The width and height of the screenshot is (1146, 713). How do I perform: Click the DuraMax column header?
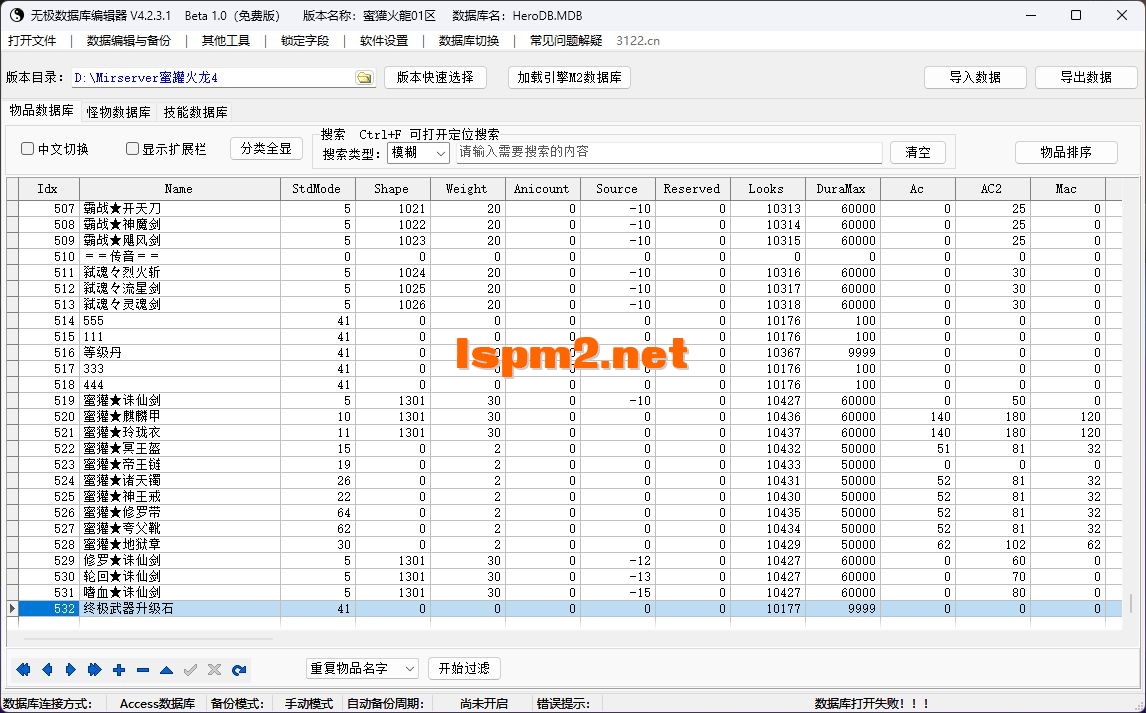(x=843, y=188)
